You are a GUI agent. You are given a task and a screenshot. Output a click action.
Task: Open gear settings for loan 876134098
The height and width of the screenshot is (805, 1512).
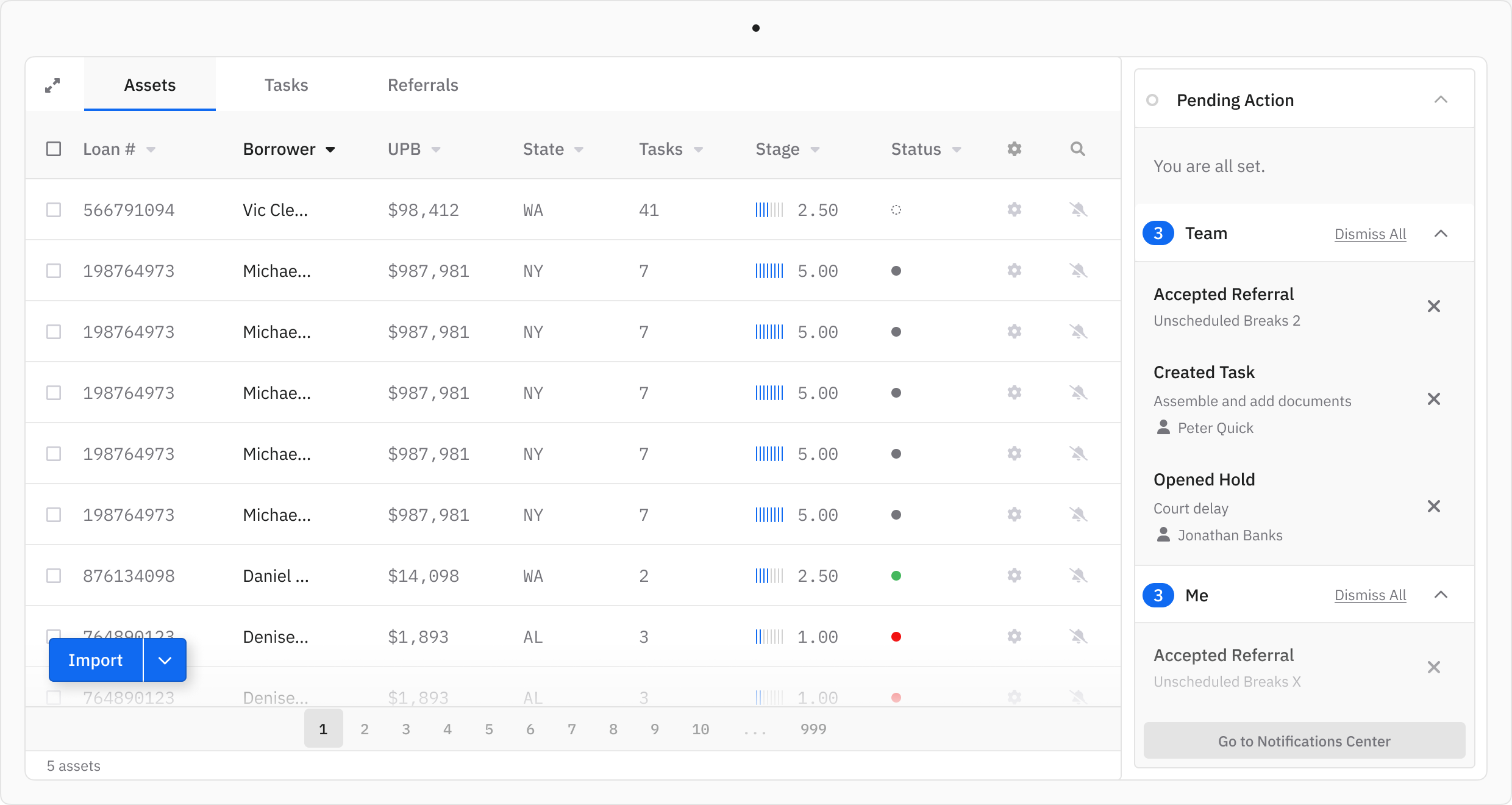pyautogui.click(x=1014, y=576)
